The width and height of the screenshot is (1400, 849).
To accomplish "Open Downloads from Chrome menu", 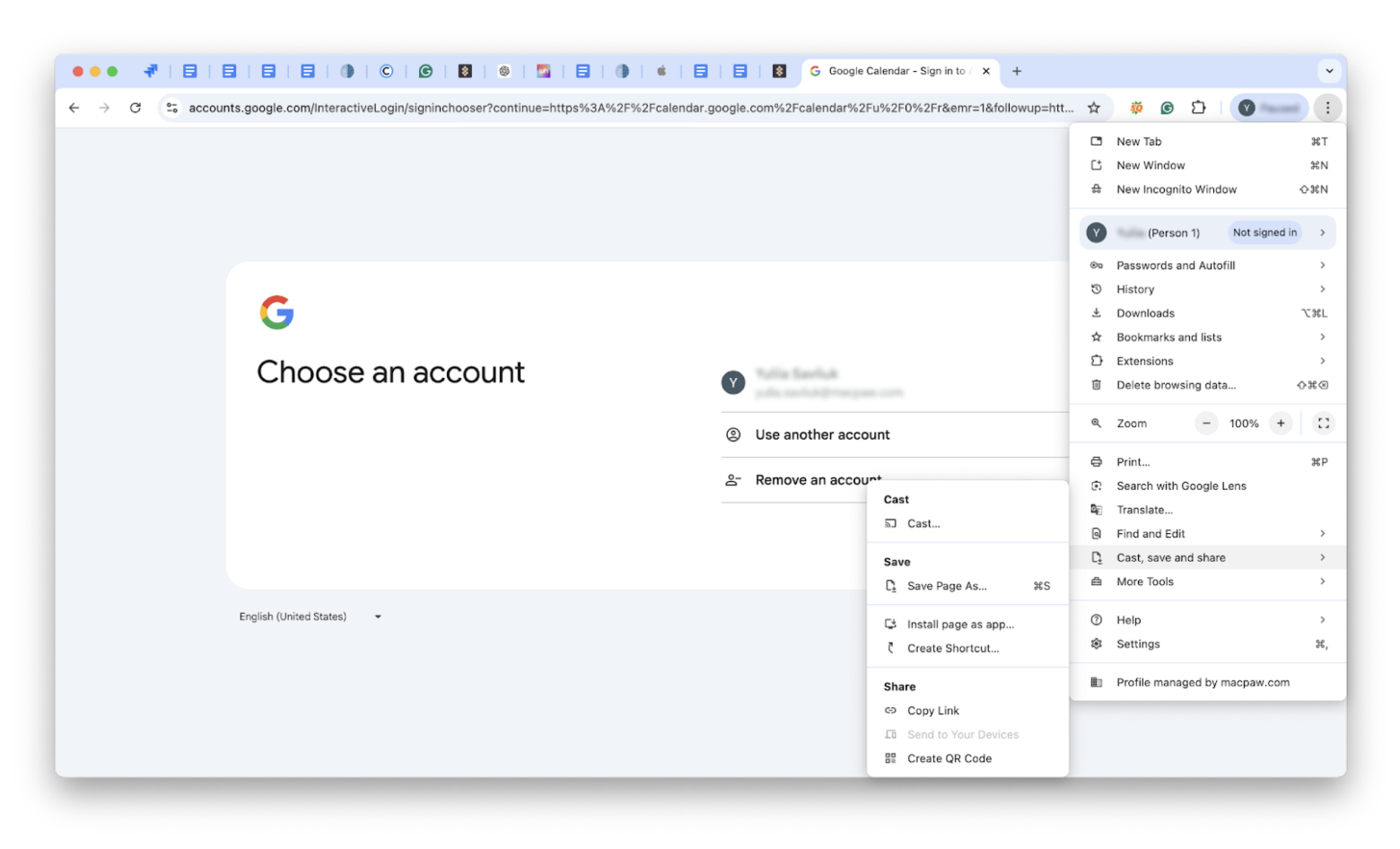I will pyautogui.click(x=1208, y=313).
